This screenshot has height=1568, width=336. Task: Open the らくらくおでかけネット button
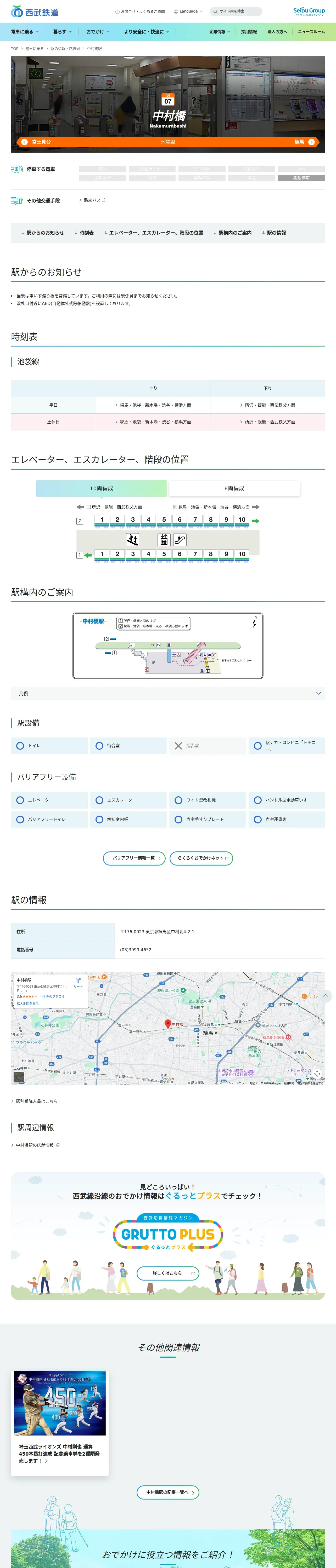point(201,858)
